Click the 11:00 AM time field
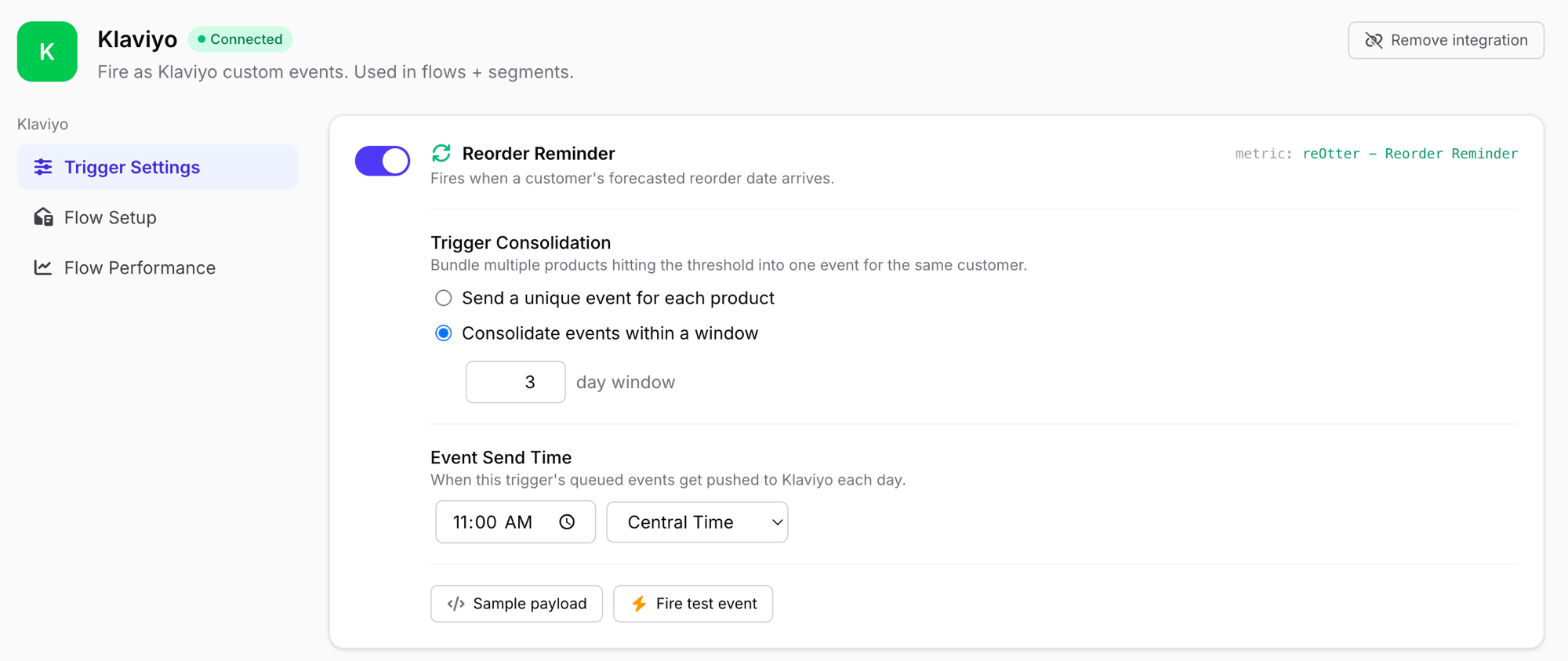 (x=515, y=522)
